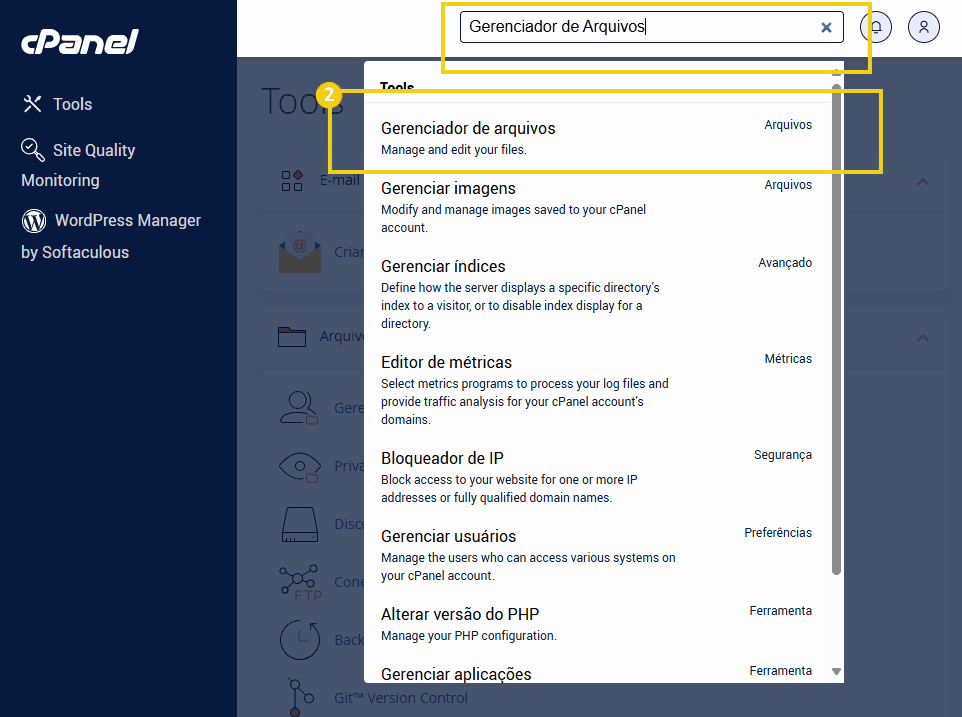962x717 pixels.
Task: Open Alterar versão do PHP
Action: [459, 613]
